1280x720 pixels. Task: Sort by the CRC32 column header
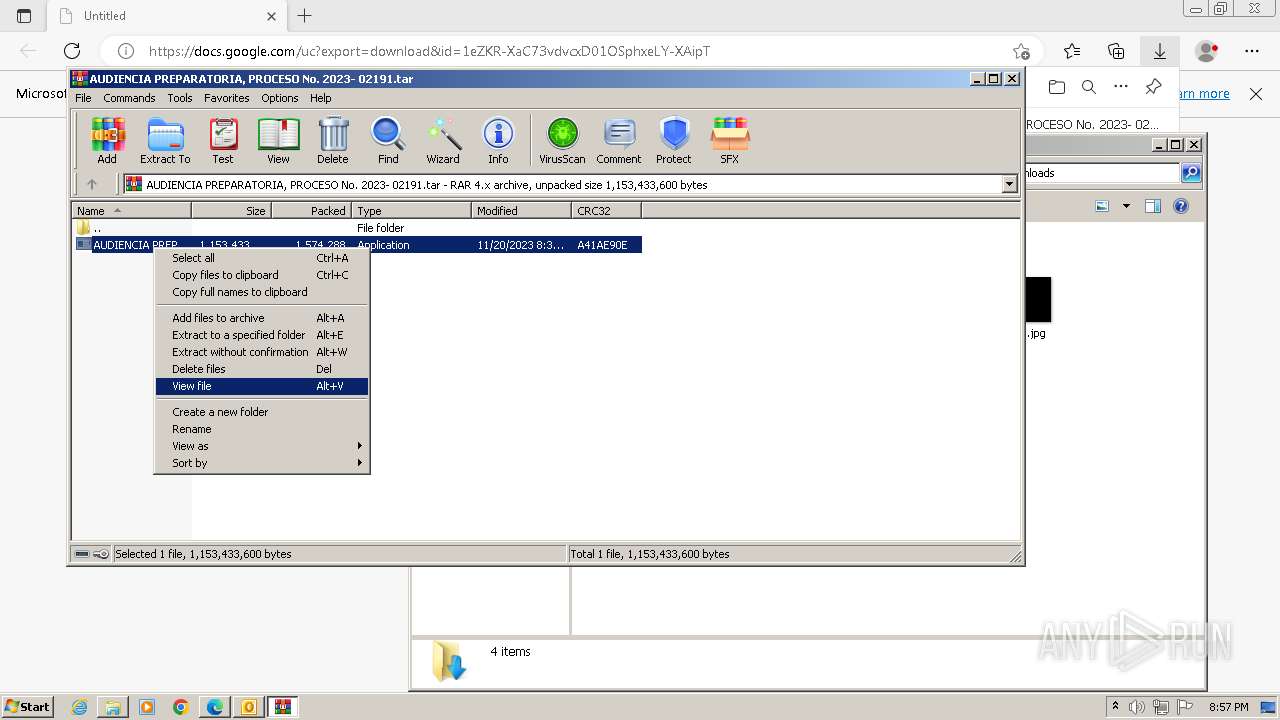click(606, 210)
